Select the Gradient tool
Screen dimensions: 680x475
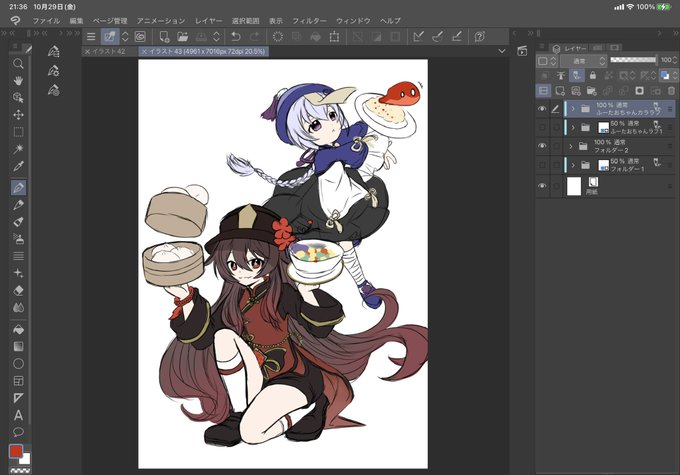[x=18, y=347]
